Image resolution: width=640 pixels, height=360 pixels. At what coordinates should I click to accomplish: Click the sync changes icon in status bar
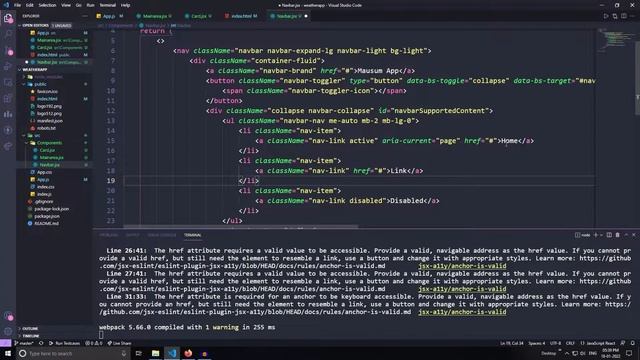pos(41,343)
